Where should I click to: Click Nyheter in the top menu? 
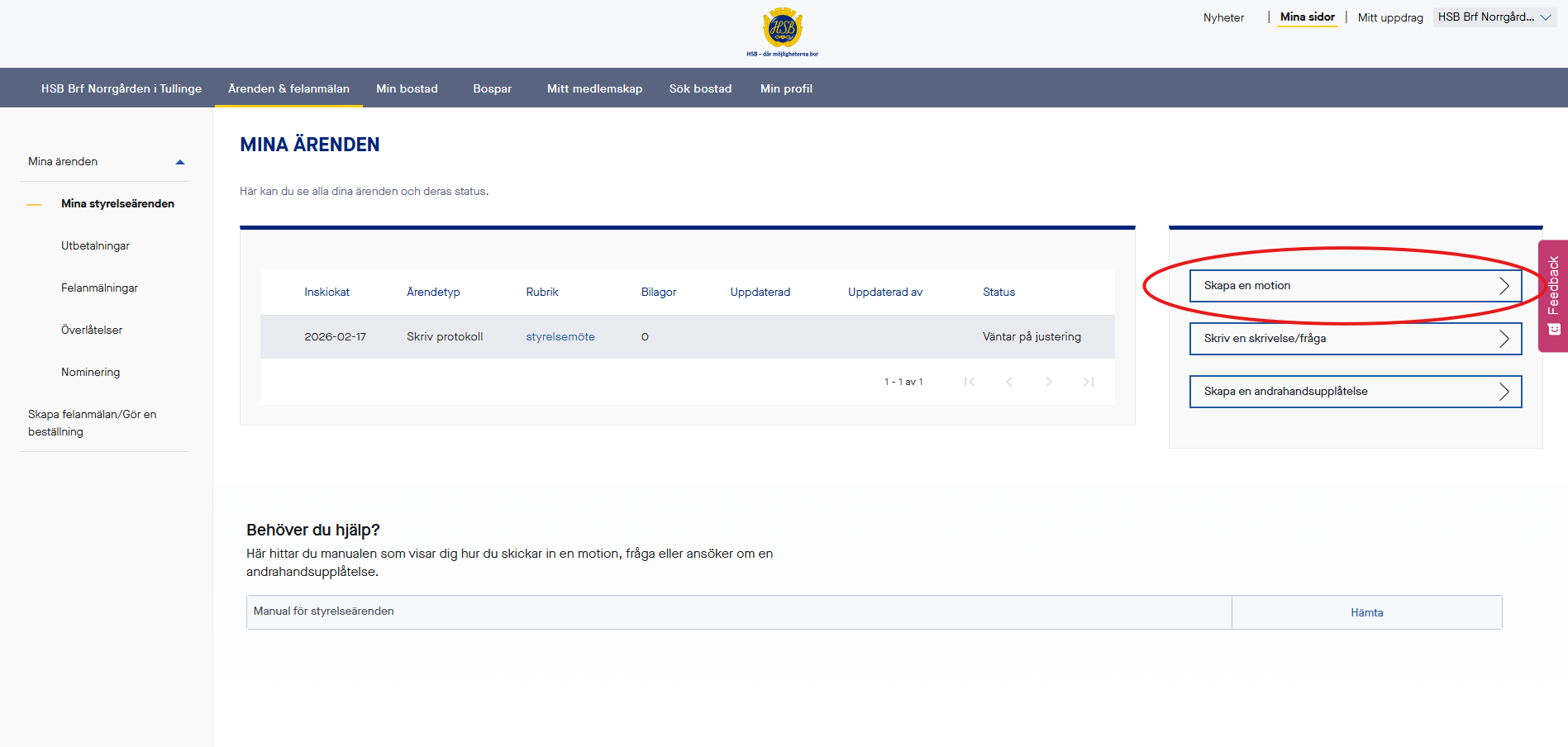pos(1223,17)
